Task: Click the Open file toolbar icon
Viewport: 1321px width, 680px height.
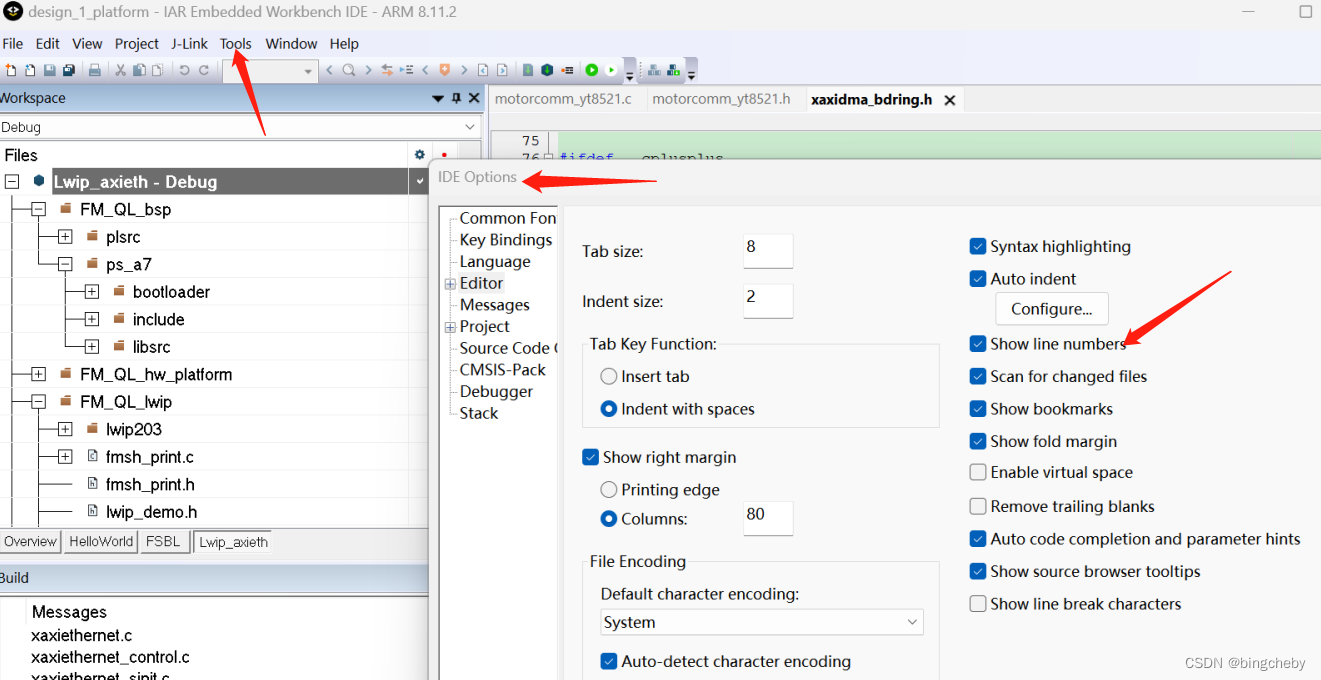Action: click(x=30, y=70)
